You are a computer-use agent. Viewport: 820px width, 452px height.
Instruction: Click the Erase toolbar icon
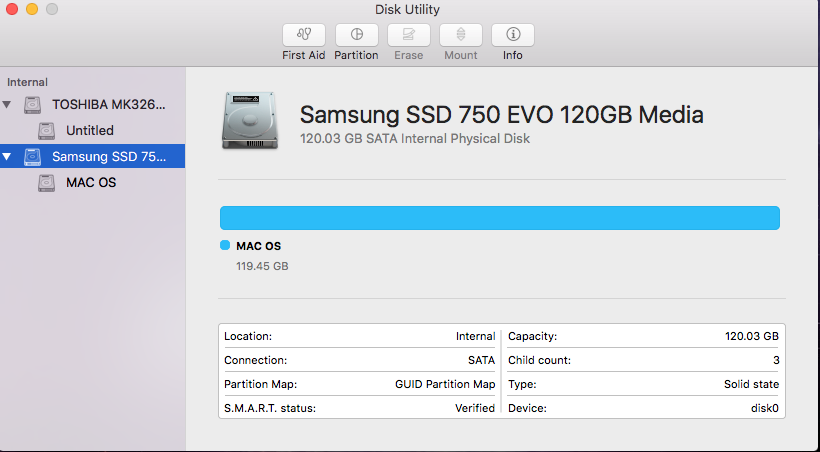tap(408, 35)
